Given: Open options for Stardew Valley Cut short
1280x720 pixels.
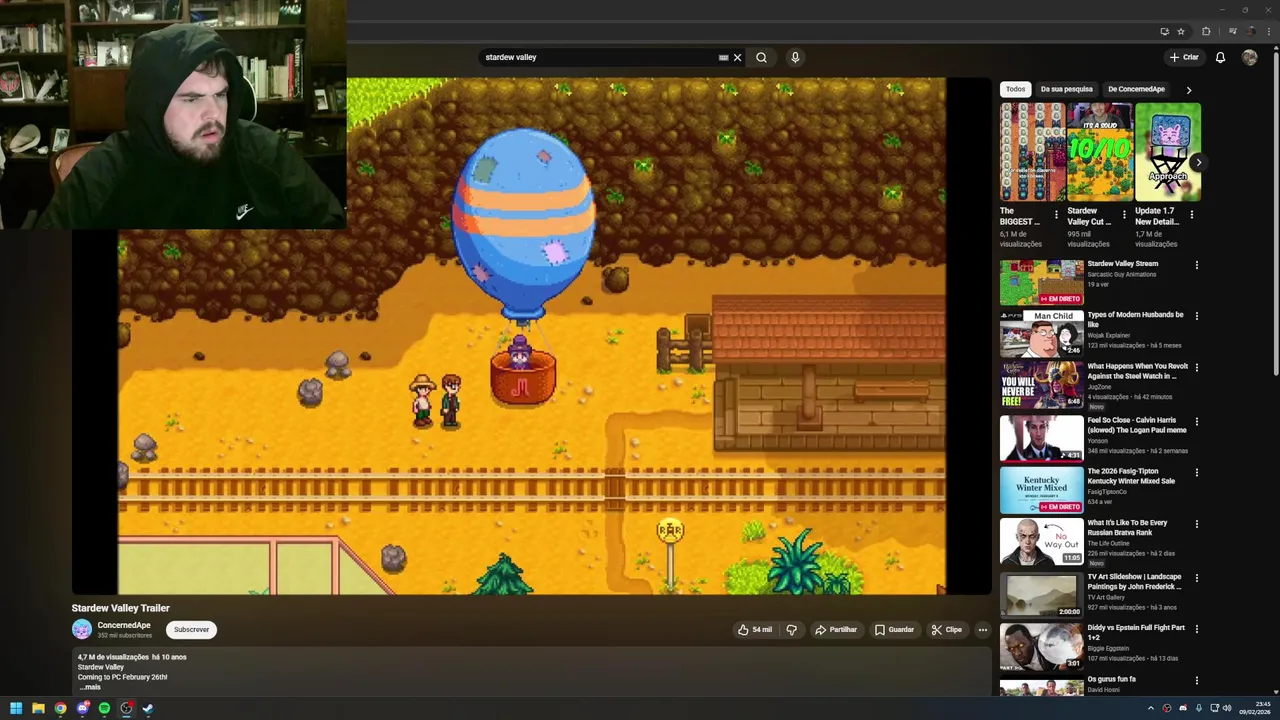Looking at the screenshot, I should (x=1124, y=214).
